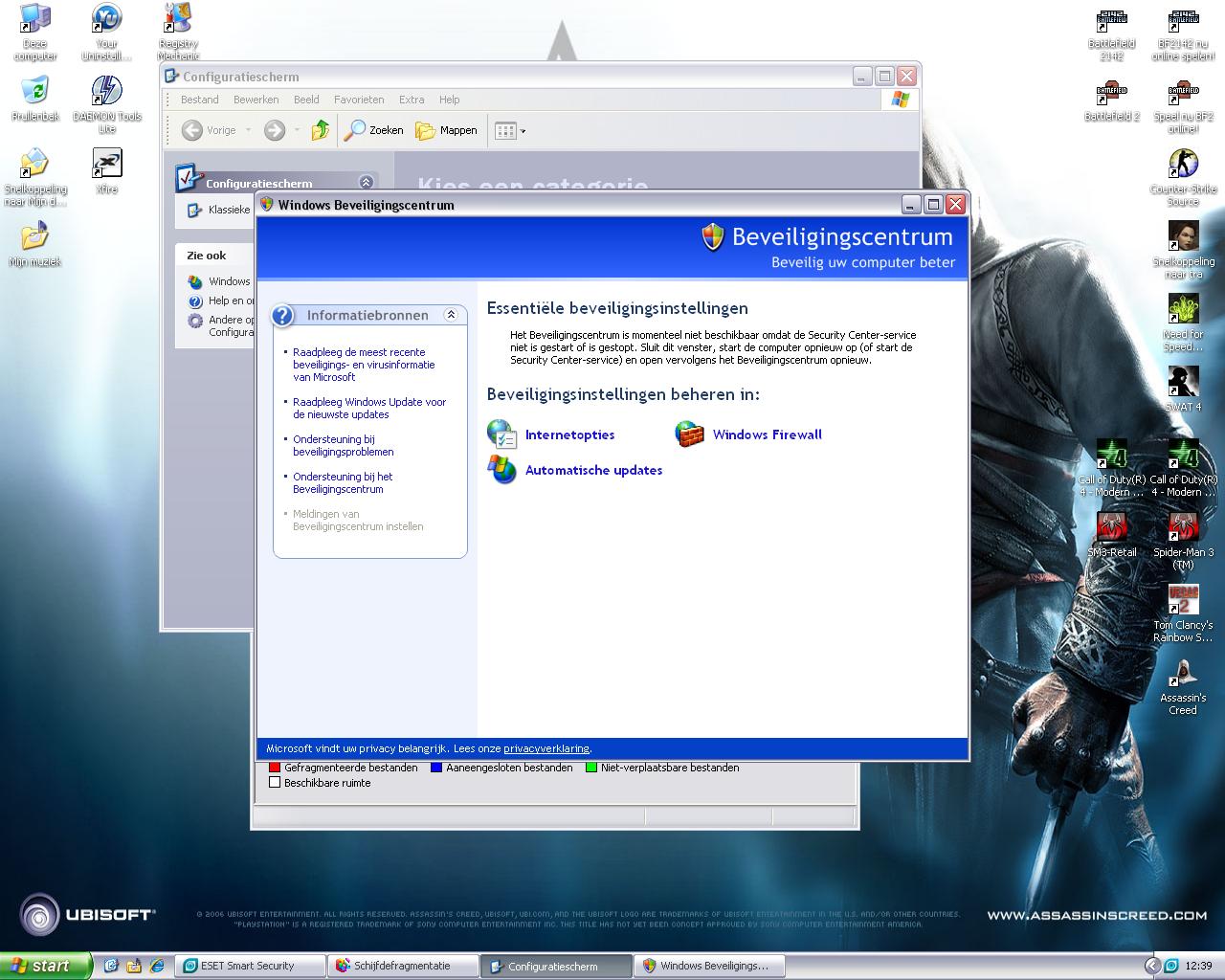Screen dimensions: 1225x980
Task: Open the privacyverklaring link
Action: (546, 748)
